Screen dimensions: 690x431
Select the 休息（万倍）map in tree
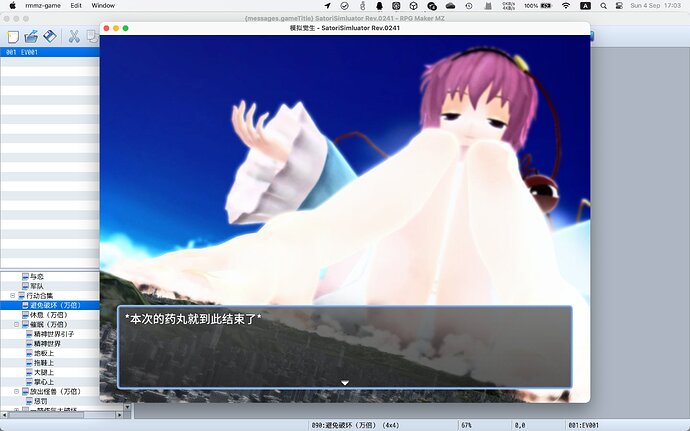point(50,315)
